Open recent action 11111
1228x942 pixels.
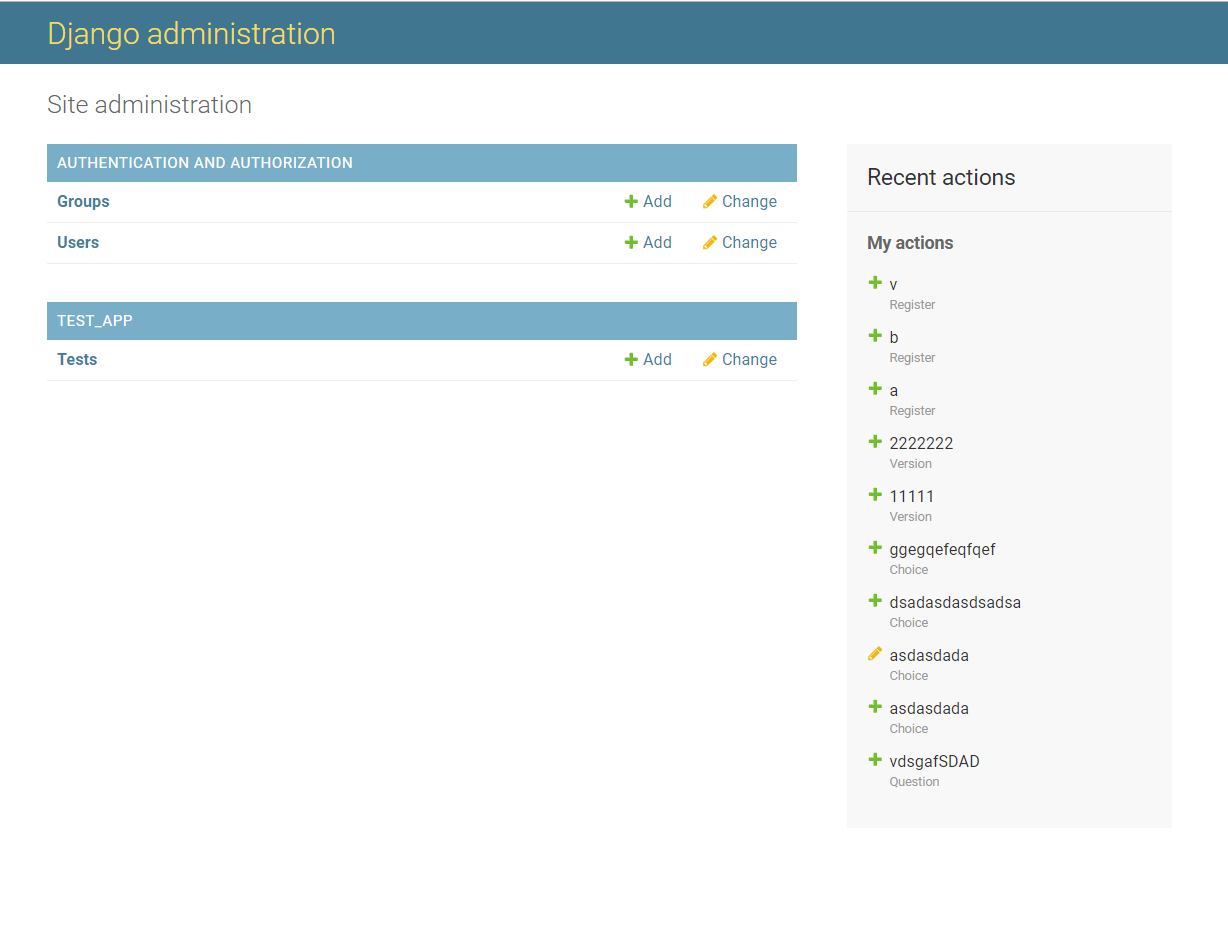pos(912,497)
